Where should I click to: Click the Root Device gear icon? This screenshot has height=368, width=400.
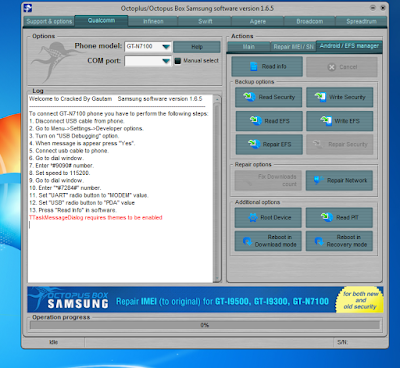[x=253, y=218]
